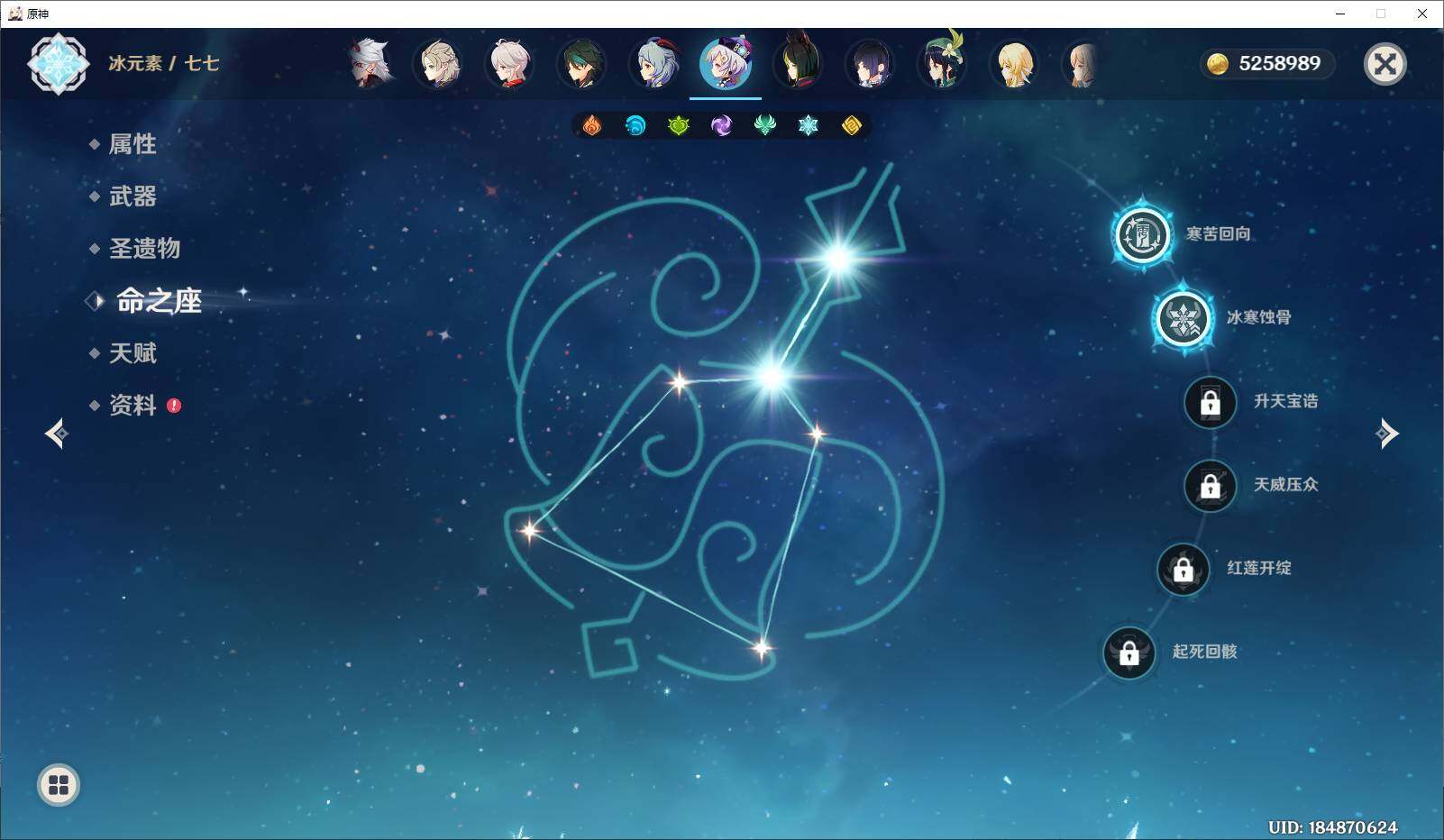Open locked 升天宝诰 constellation node
Viewport: 1444px width, 840px height.
(1210, 402)
